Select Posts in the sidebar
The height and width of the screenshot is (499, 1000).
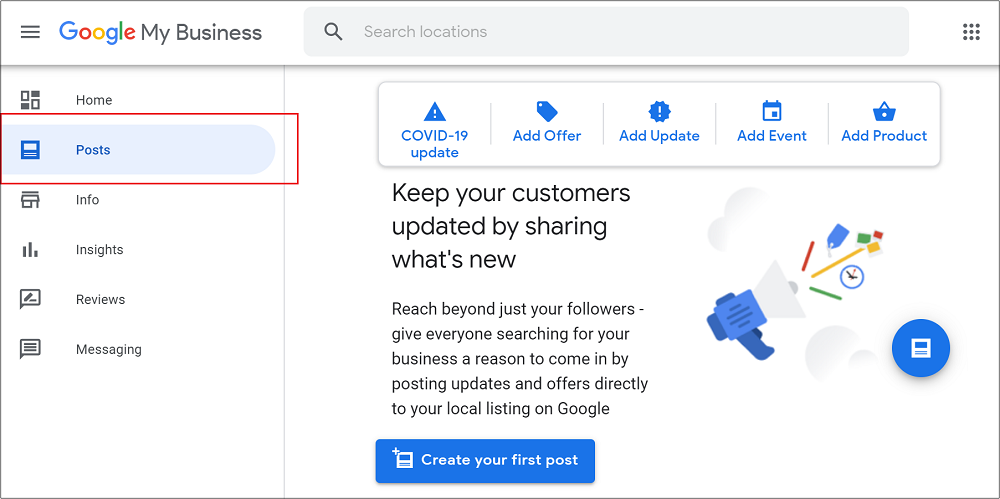tap(138, 150)
